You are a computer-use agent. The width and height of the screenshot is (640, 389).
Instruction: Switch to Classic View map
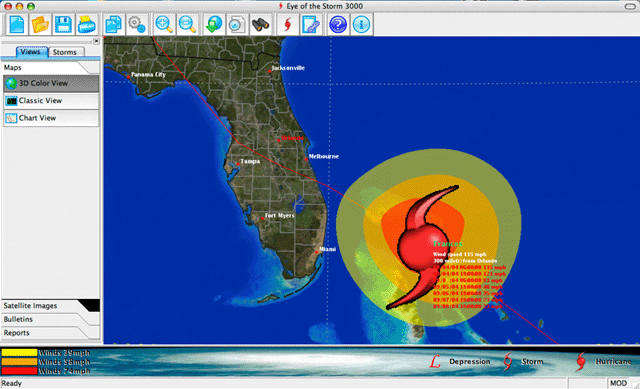pyautogui.click(x=51, y=101)
